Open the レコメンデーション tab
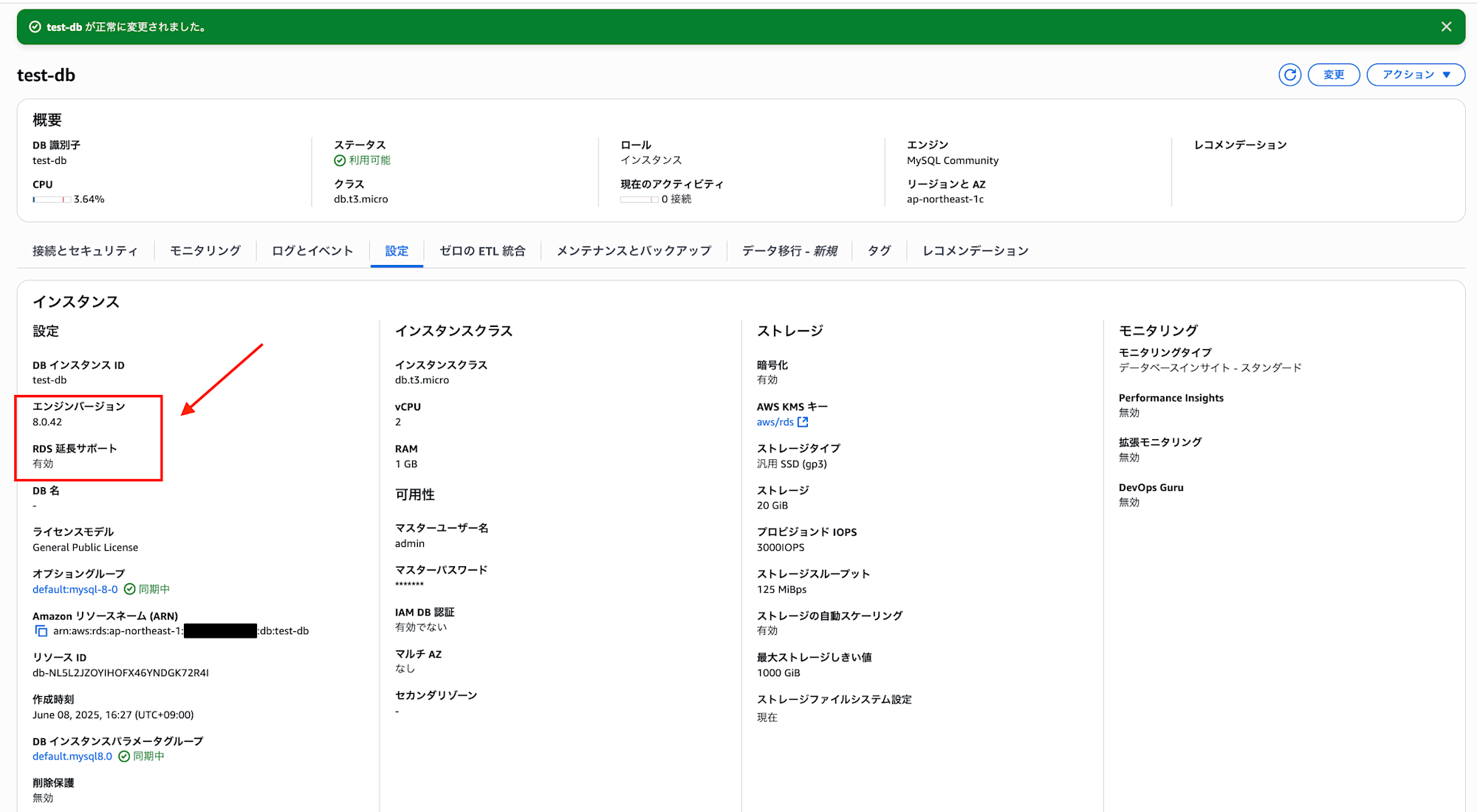 975,251
